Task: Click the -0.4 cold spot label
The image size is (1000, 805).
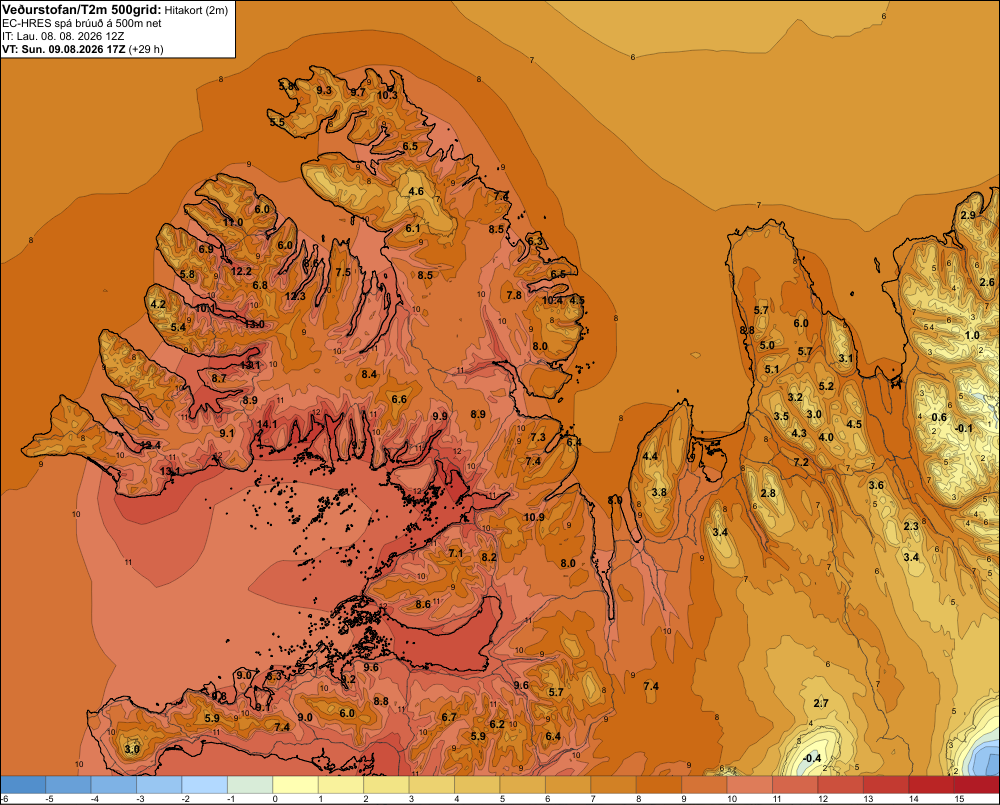Action: click(811, 758)
